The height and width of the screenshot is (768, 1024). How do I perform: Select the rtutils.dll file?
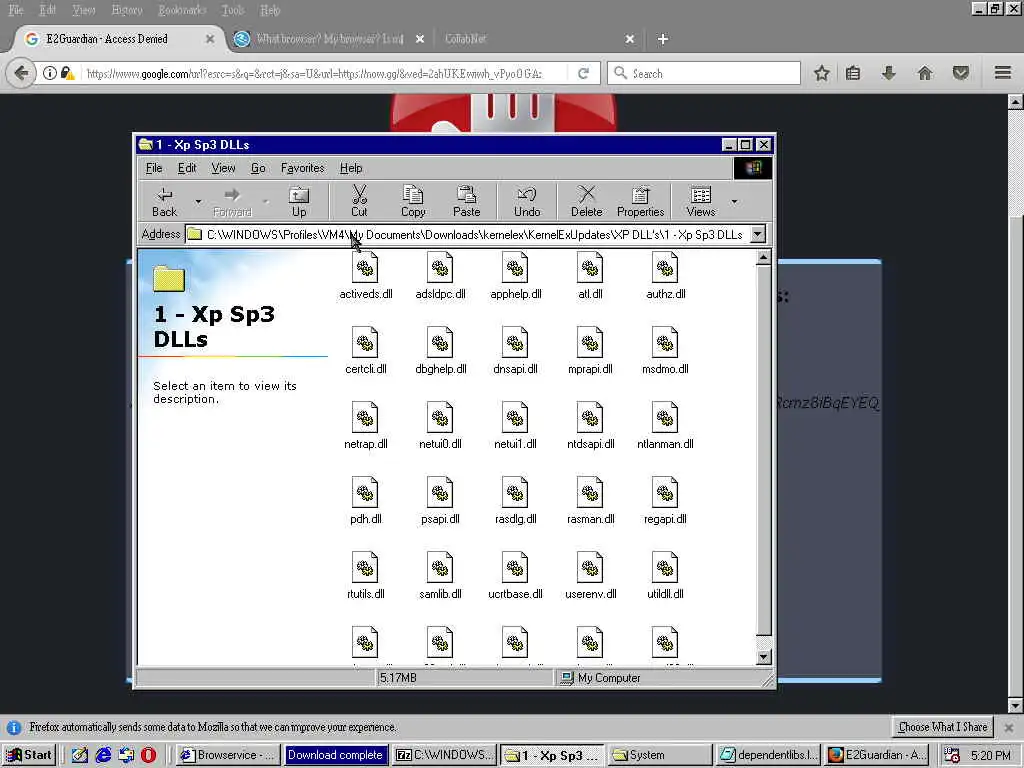click(366, 576)
